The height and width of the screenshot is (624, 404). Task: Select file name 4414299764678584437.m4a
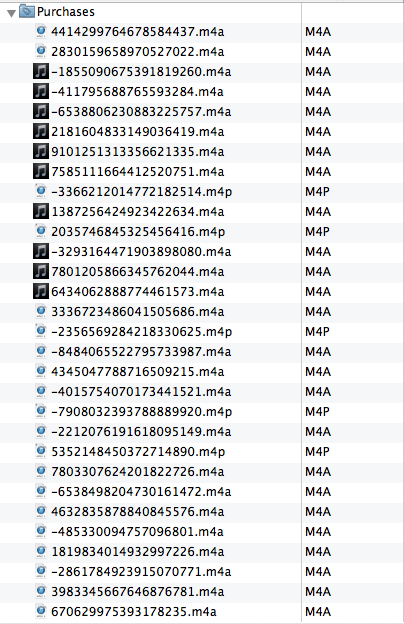(137, 32)
